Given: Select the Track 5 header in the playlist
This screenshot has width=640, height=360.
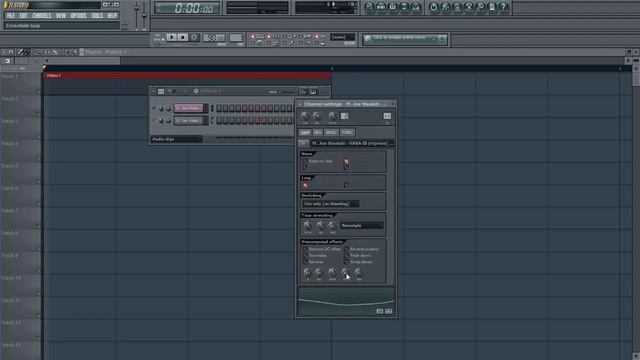Looking at the screenshot, I should click(x=20, y=173).
